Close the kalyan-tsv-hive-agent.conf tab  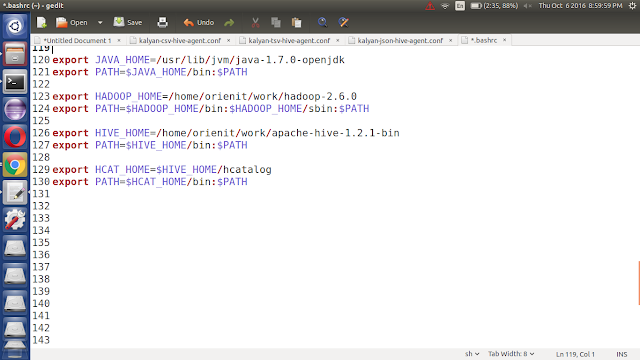[338, 40]
